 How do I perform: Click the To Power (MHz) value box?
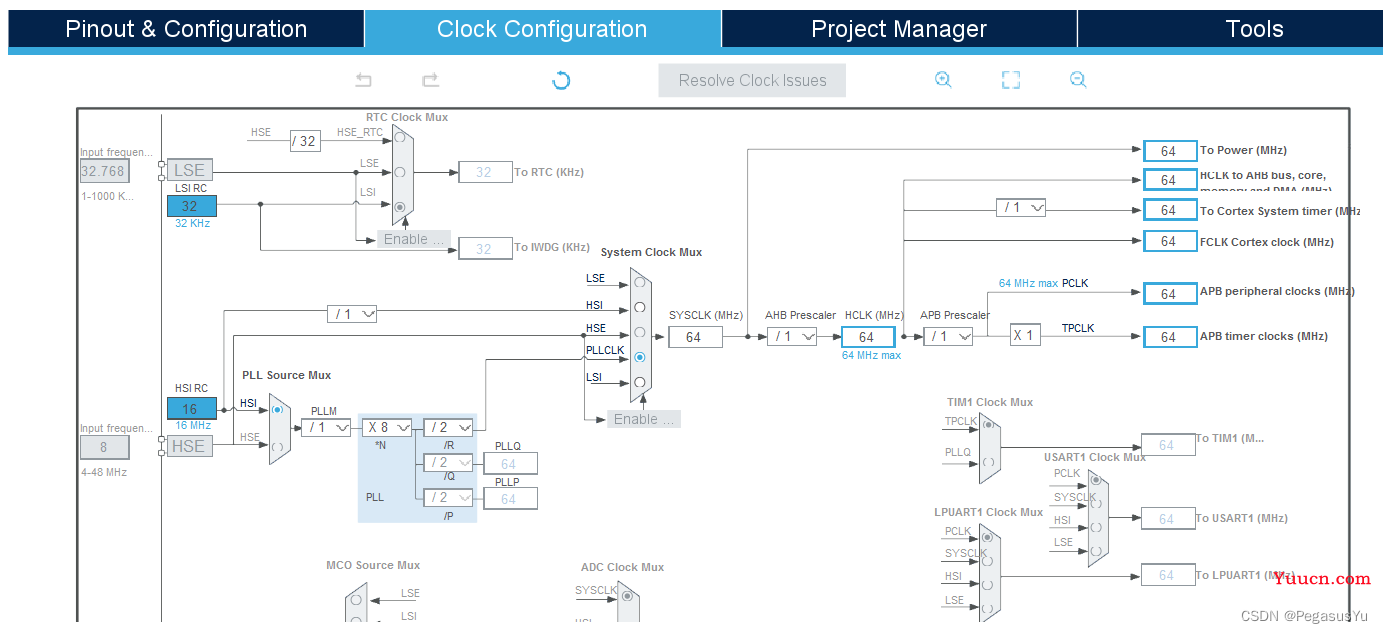[1169, 151]
